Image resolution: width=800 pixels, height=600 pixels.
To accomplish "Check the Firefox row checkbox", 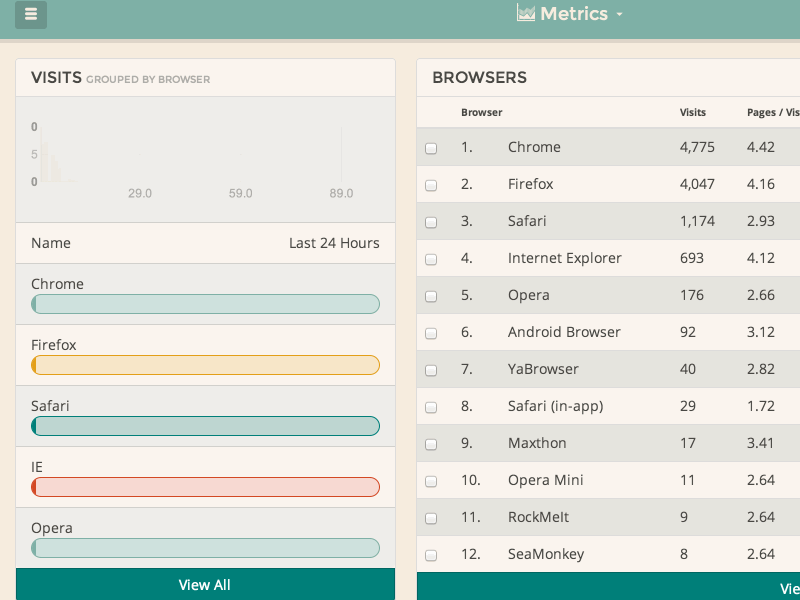I will point(431,185).
